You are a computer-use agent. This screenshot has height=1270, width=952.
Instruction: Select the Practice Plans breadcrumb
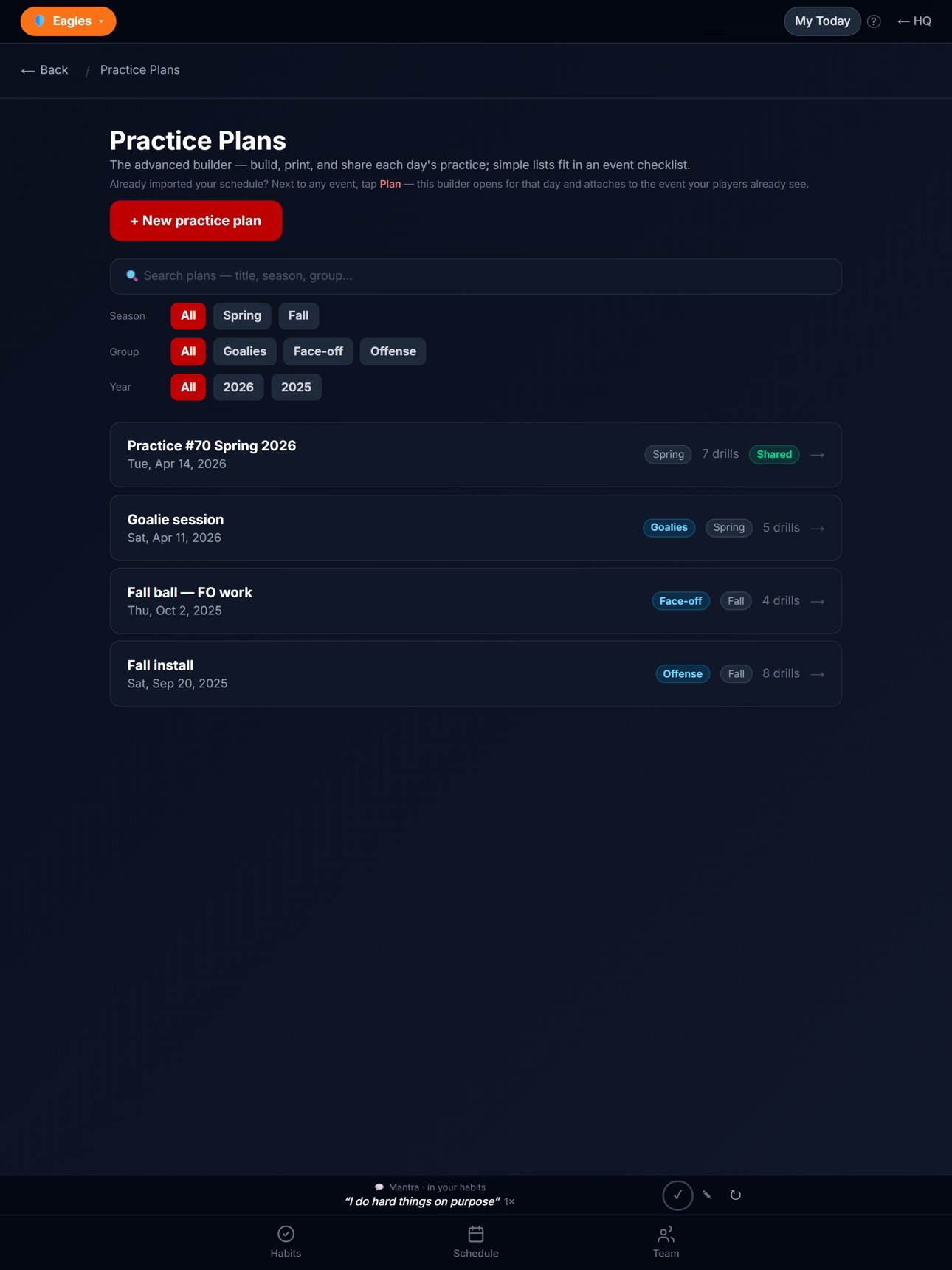pos(140,70)
